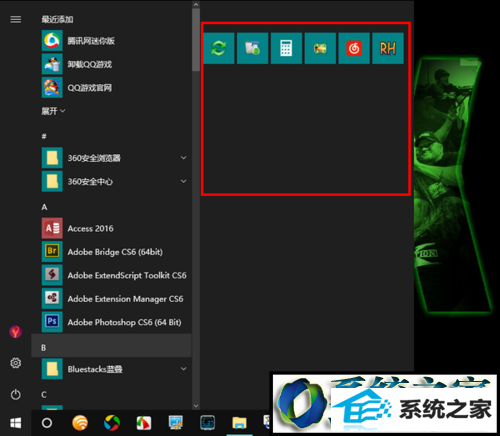Launch the Tencent mini news app icon
This screenshot has width=500, height=436.
[x=52, y=41]
